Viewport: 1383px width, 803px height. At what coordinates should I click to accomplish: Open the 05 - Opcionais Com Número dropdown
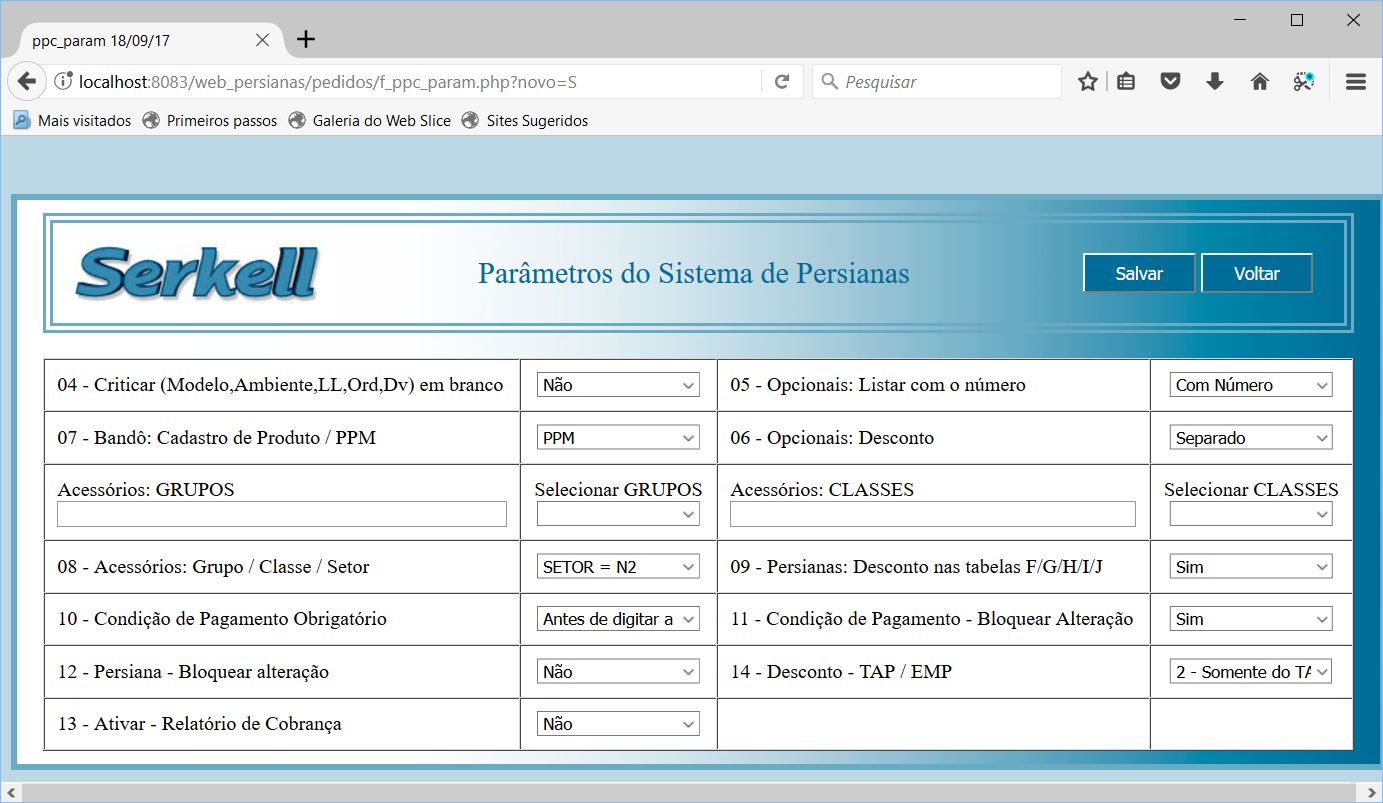1251,385
